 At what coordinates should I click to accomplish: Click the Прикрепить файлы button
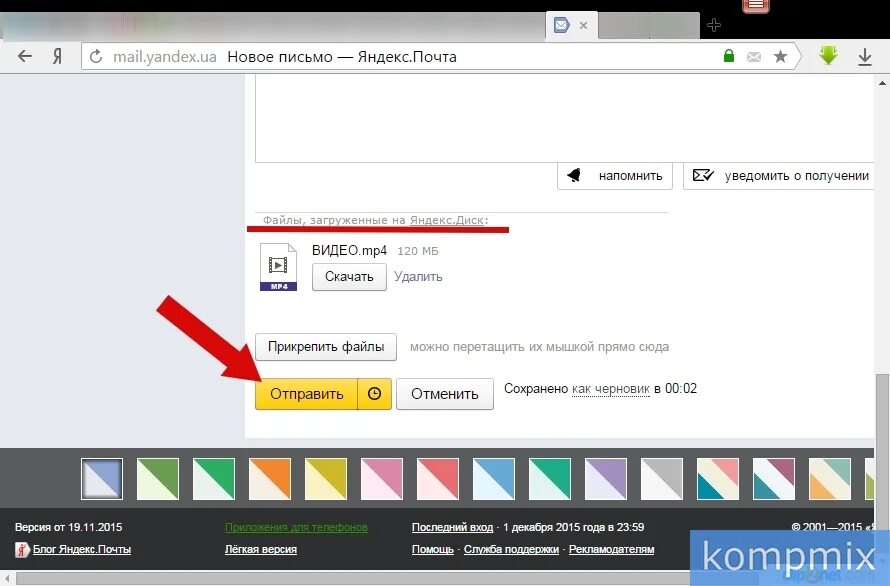[326, 346]
